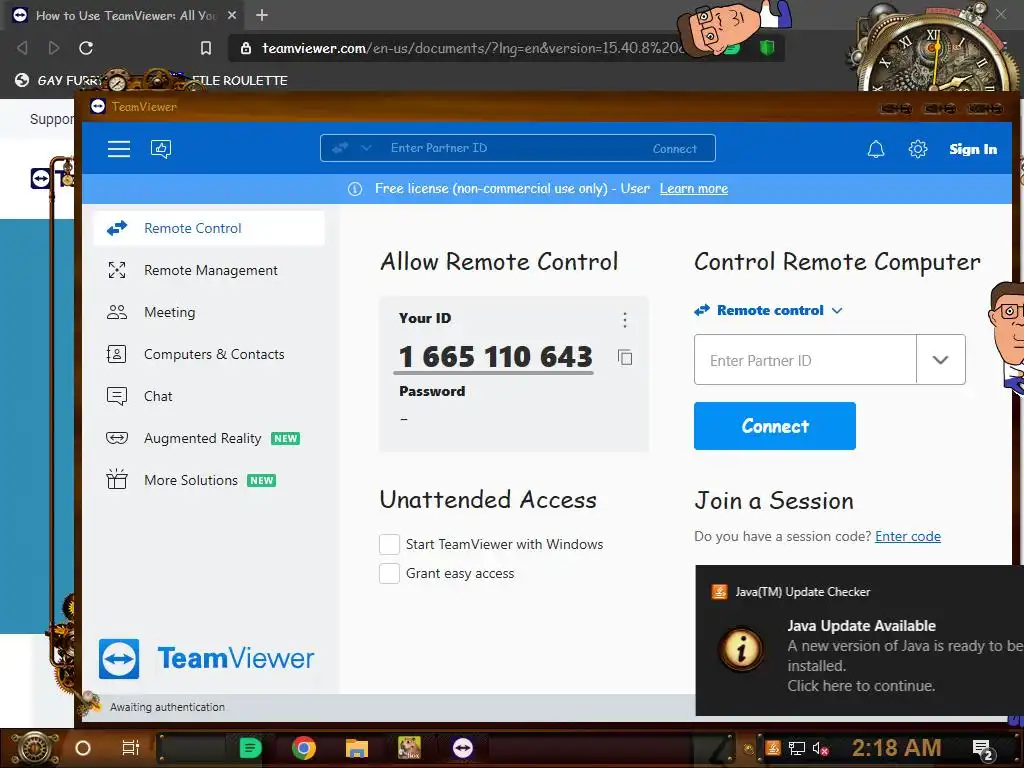The width and height of the screenshot is (1024, 768).
Task: Open Chrome from the taskbar
Action: pyautogui.click(x=303, y=748)
